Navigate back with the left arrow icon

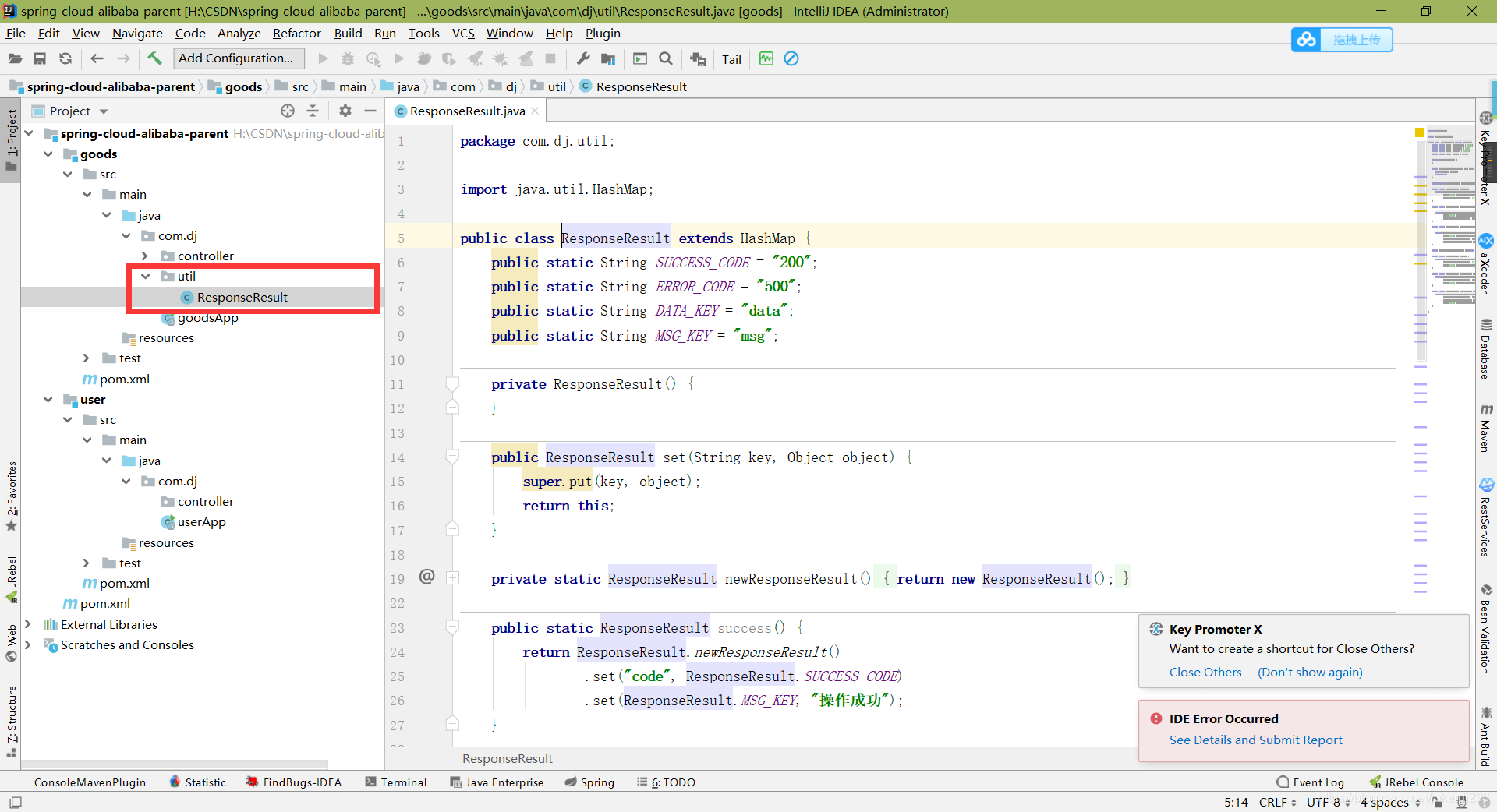(97, 58)
